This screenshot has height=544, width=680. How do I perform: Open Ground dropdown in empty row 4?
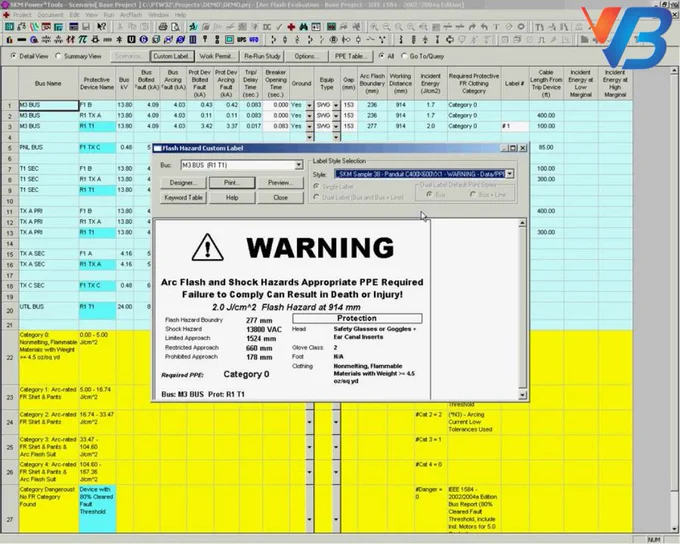click(x=309, y=137)
